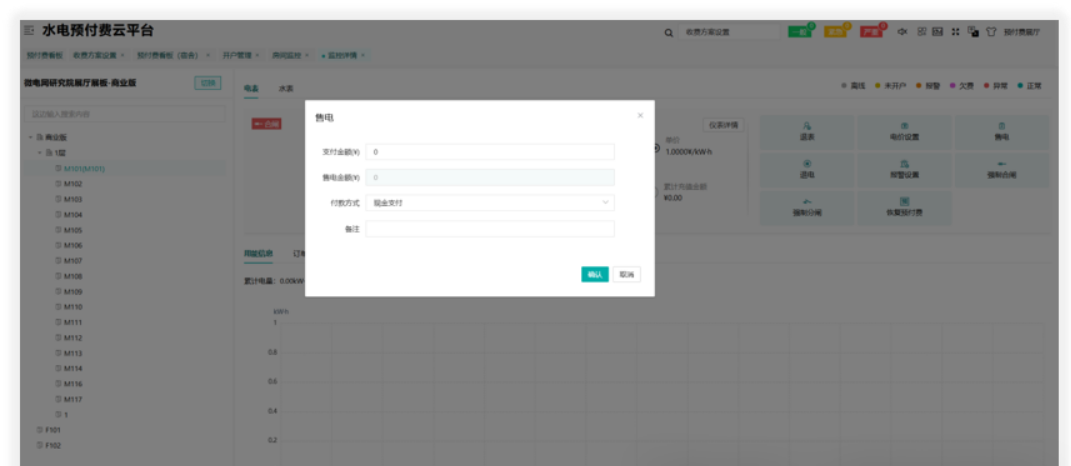1071x466 pixels.
Task: Click the 支付金额 input field
Action: pyautogui.click(x=490, y=152)
